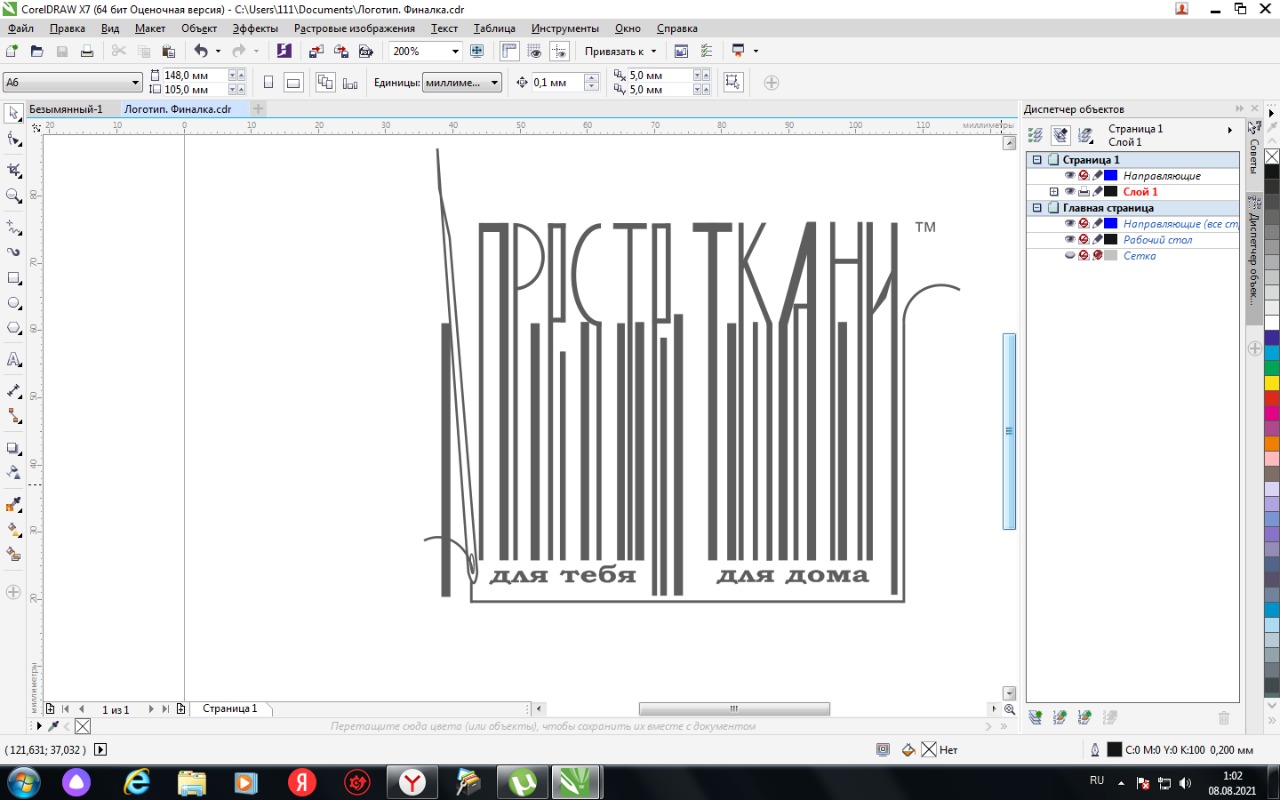Toggle rulers display in toolbar
This screenshot has height=800, width=1280.
point(509,51)
